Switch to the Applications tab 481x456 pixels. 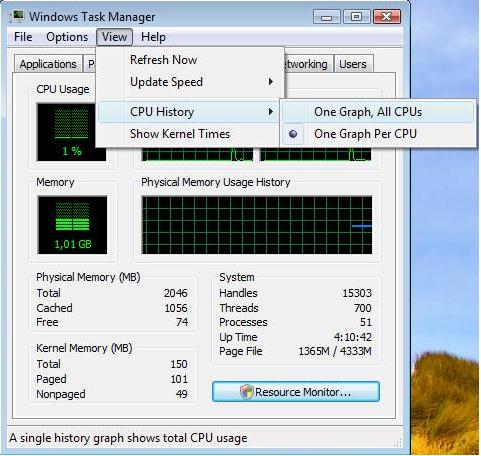point(48,64)
